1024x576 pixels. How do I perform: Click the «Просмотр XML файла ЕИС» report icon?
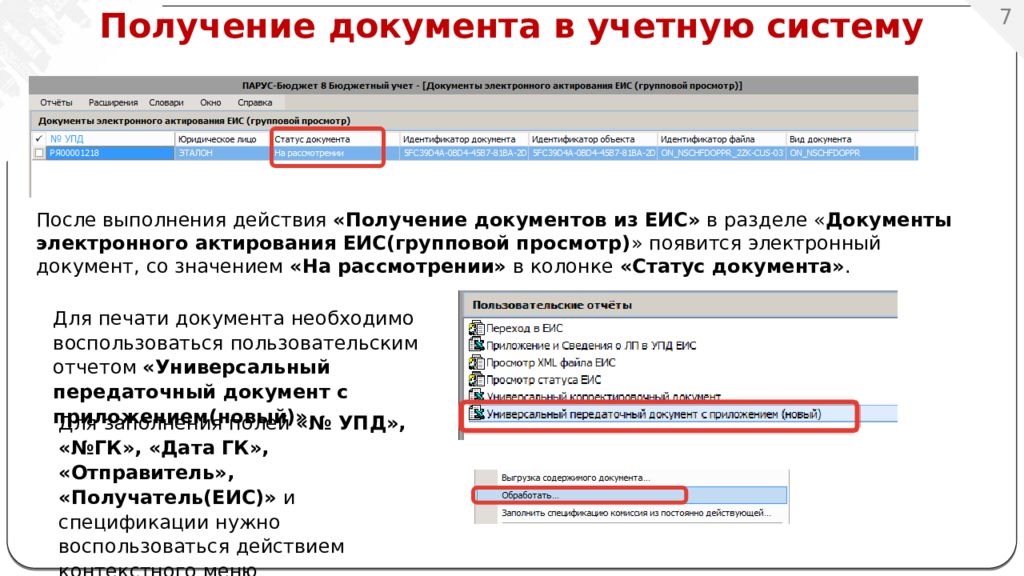coord(477,362)
